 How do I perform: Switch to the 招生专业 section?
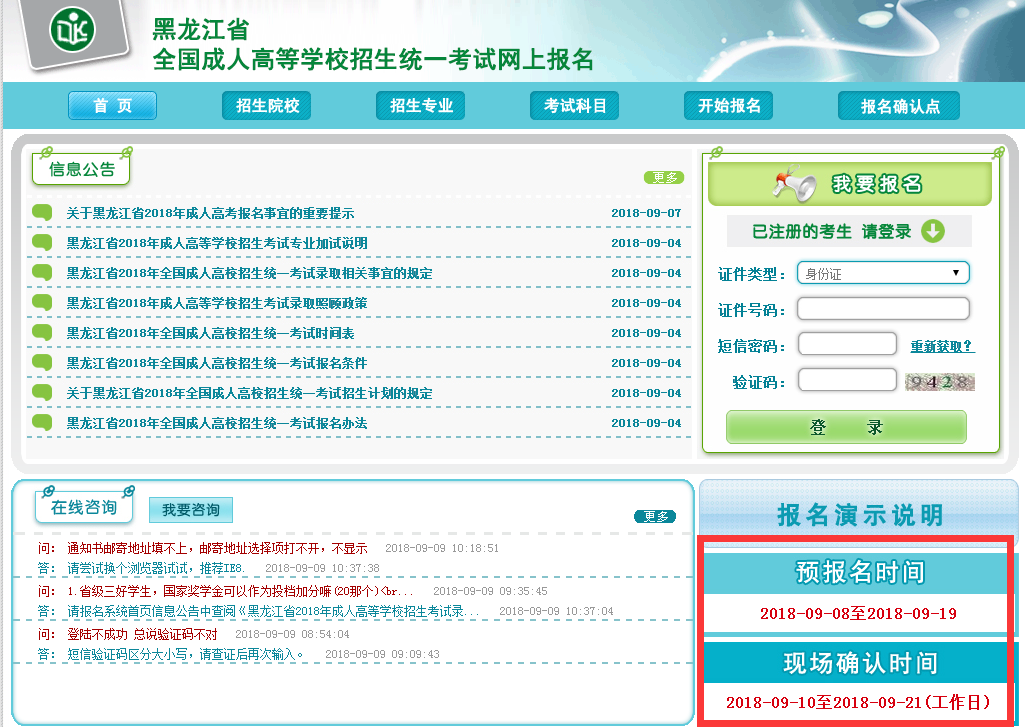pyautogui.click(x=420, y=105)
